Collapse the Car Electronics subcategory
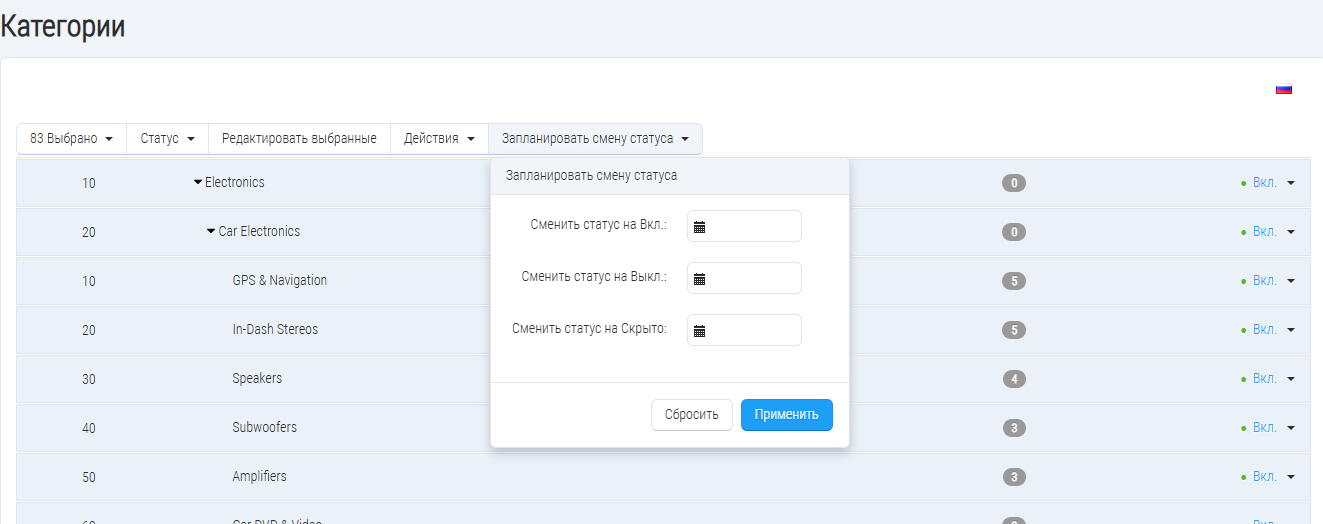The width and height of the screenshot is (1323, 524). pyautogui.click(x=211, y=232)
